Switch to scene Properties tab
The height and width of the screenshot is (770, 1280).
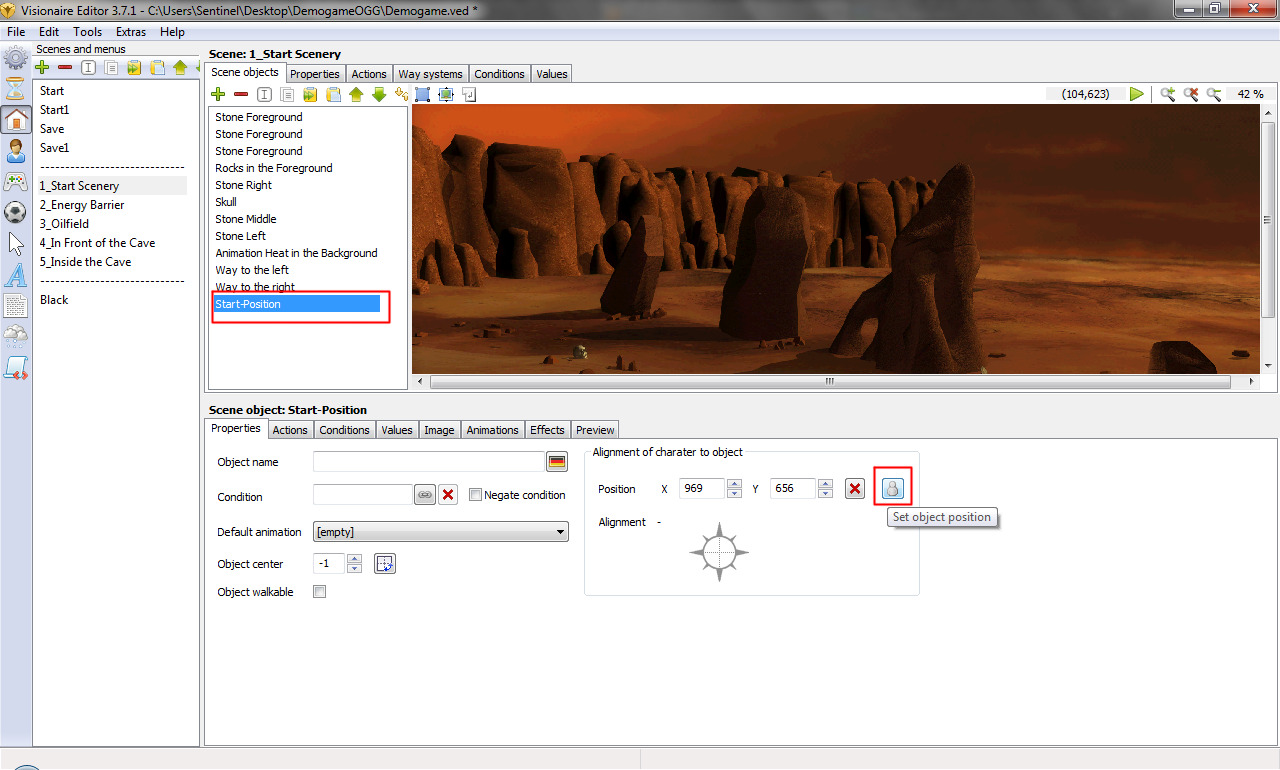point(315,74)
